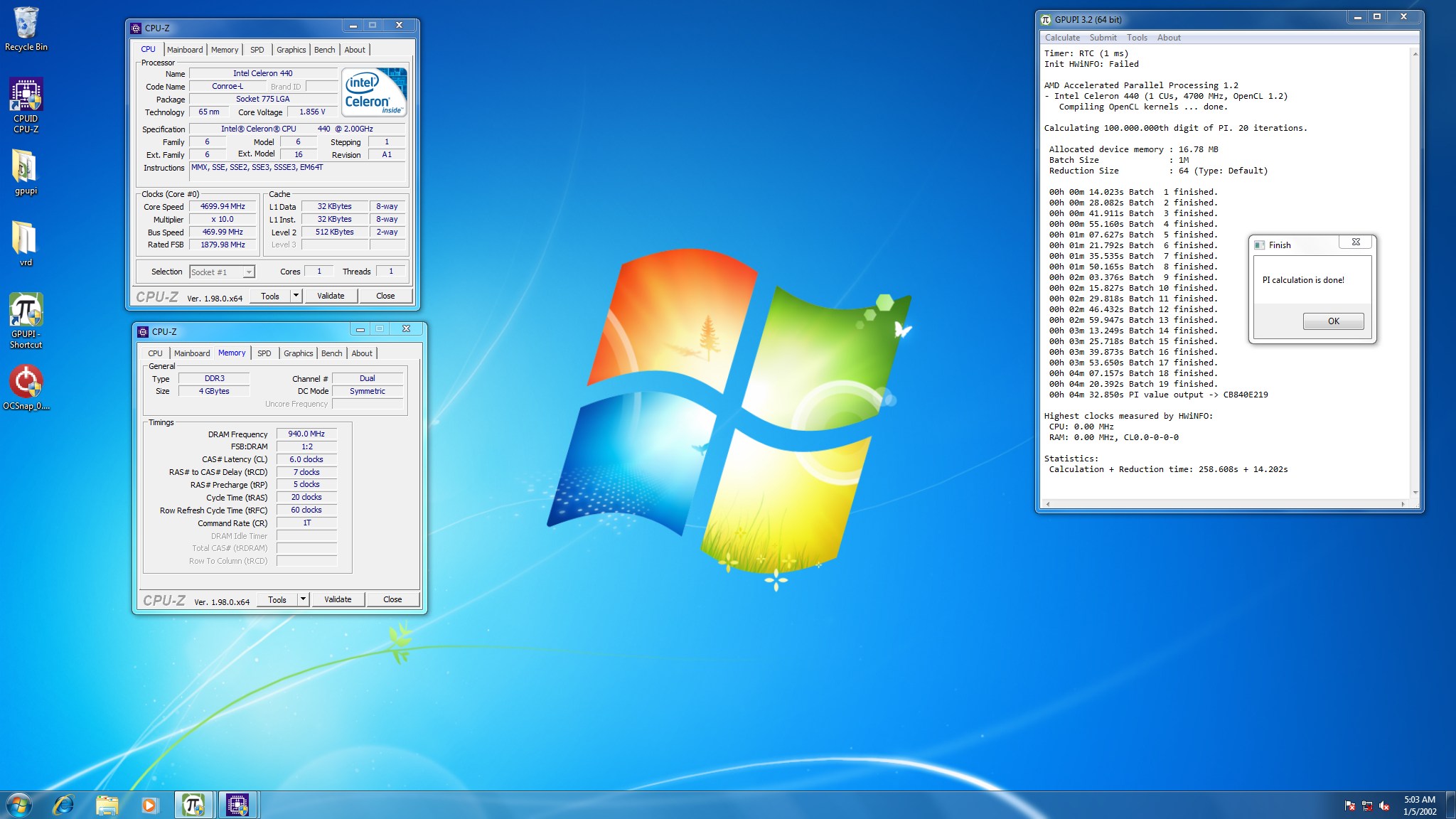Click the Intel Celeron 440 name field

263,73
